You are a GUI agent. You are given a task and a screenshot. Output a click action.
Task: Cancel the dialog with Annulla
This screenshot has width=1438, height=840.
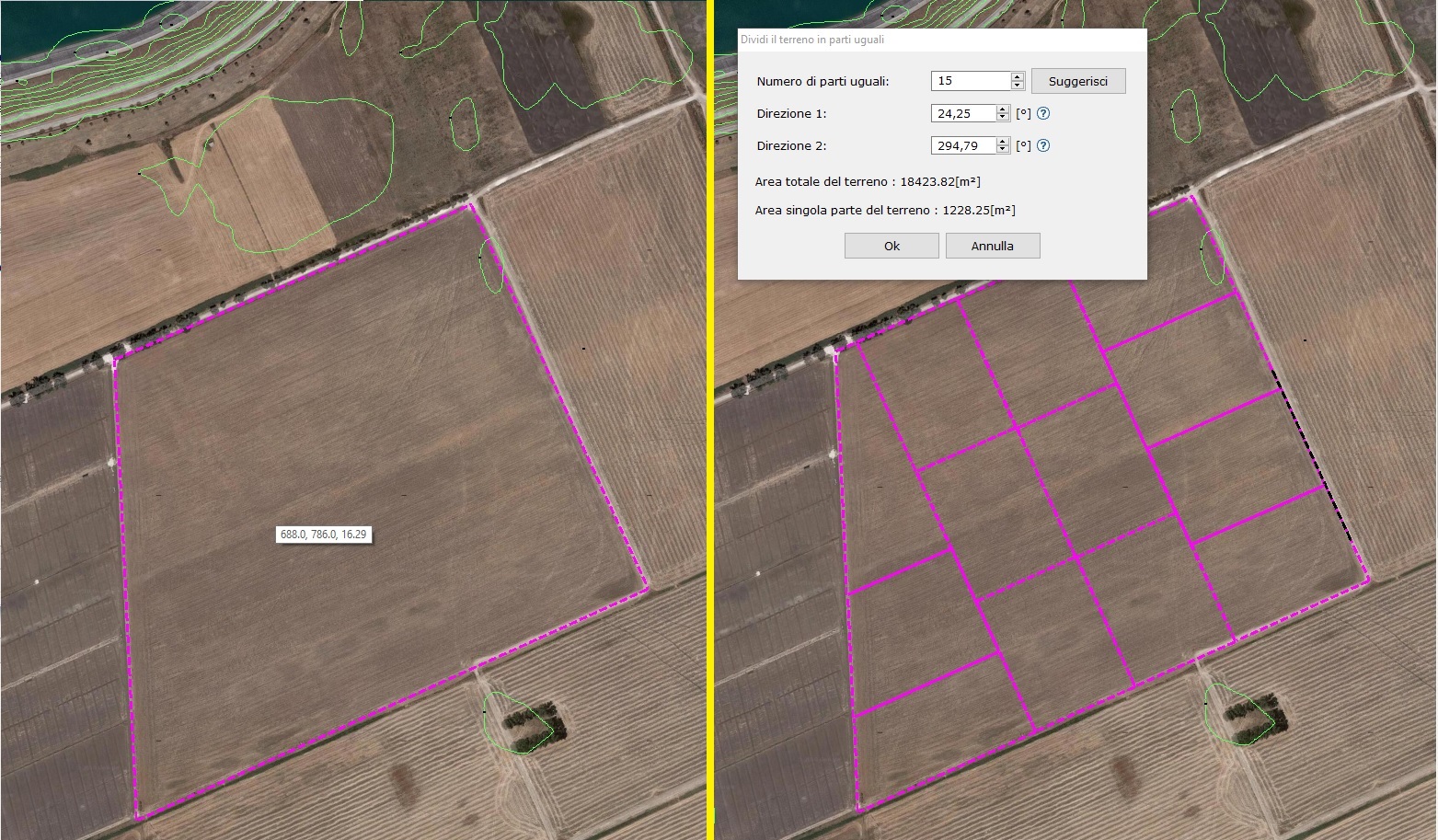(992, 246)
